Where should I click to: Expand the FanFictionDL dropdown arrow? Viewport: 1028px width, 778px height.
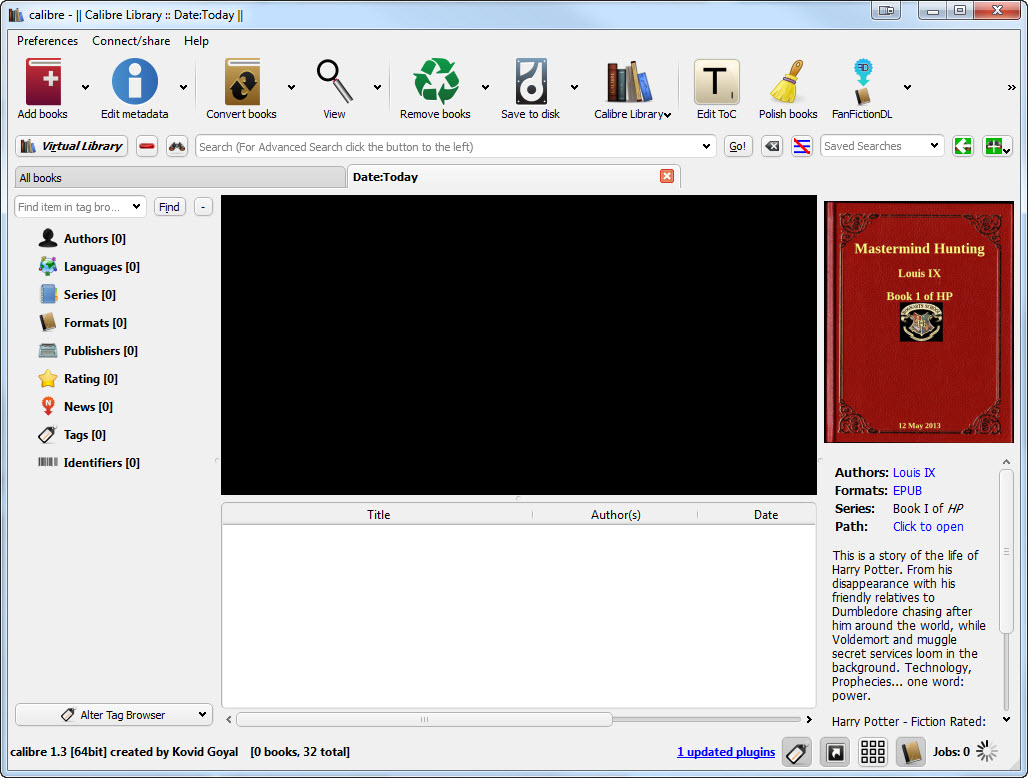point(907,87)
